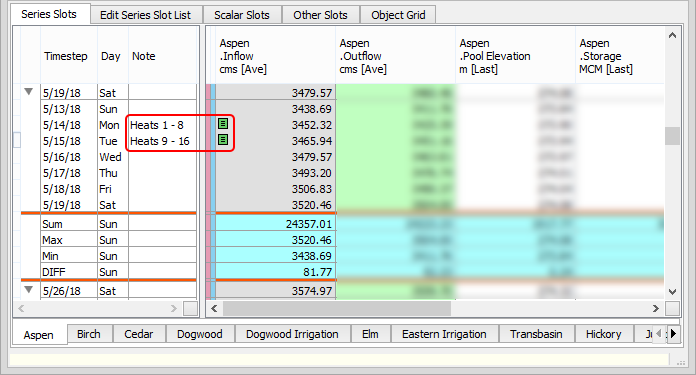Image resolution: width=696 pixels, height=375 pixels.
Task: Select the 5/15/18 row selector box
Action: coord(16,141)
